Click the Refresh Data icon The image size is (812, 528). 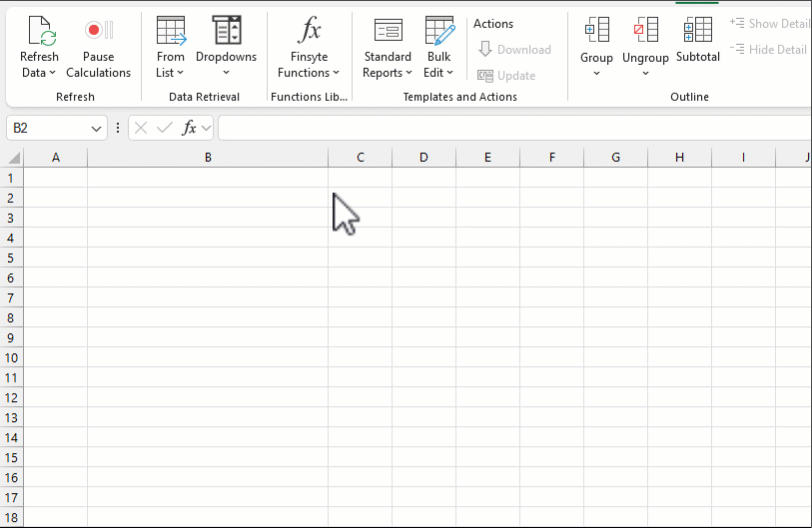point(40,31)
